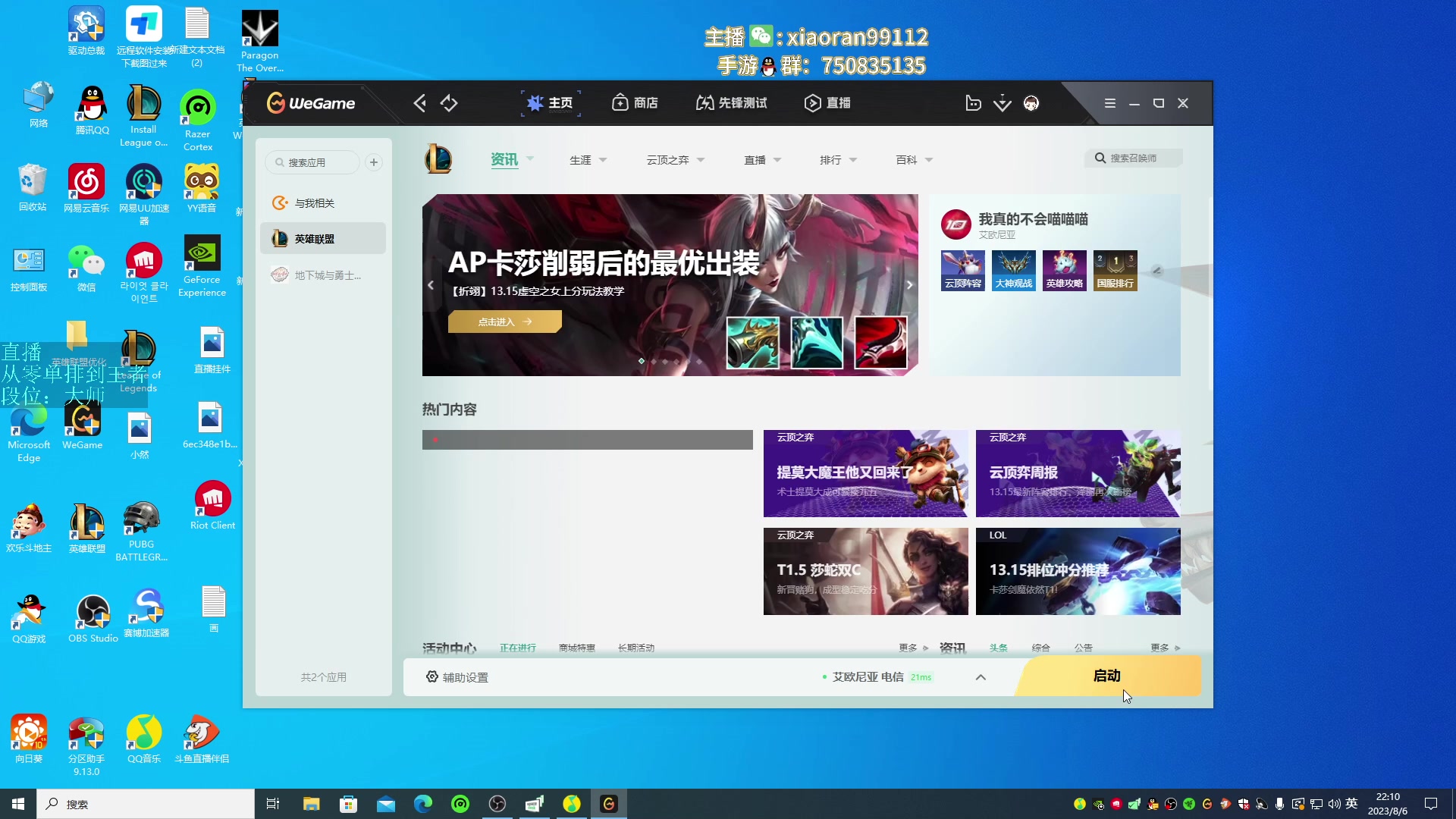The width and height of the screenshot is (1456, 819).
Task: Open the notification center icon
Action: click(1431, 804)
